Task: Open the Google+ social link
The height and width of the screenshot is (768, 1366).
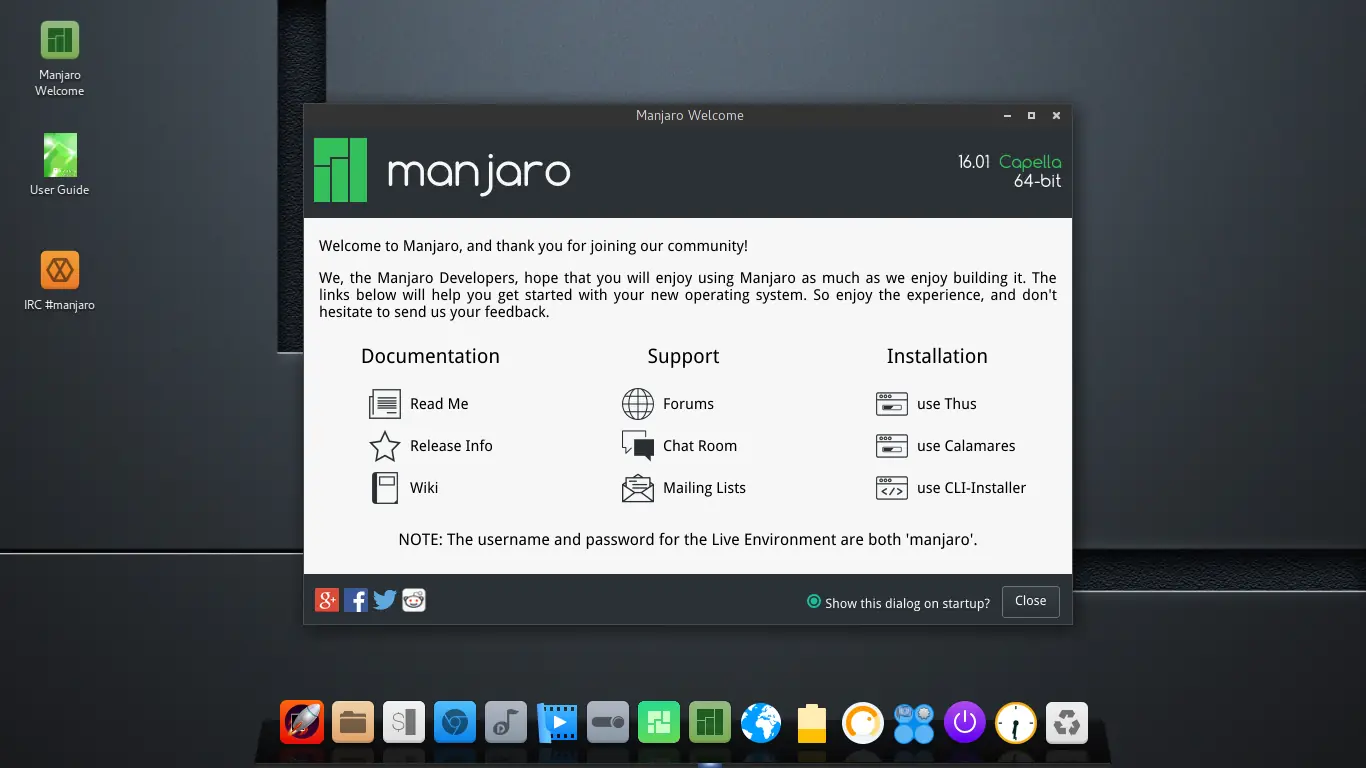Action: [327, 600]
